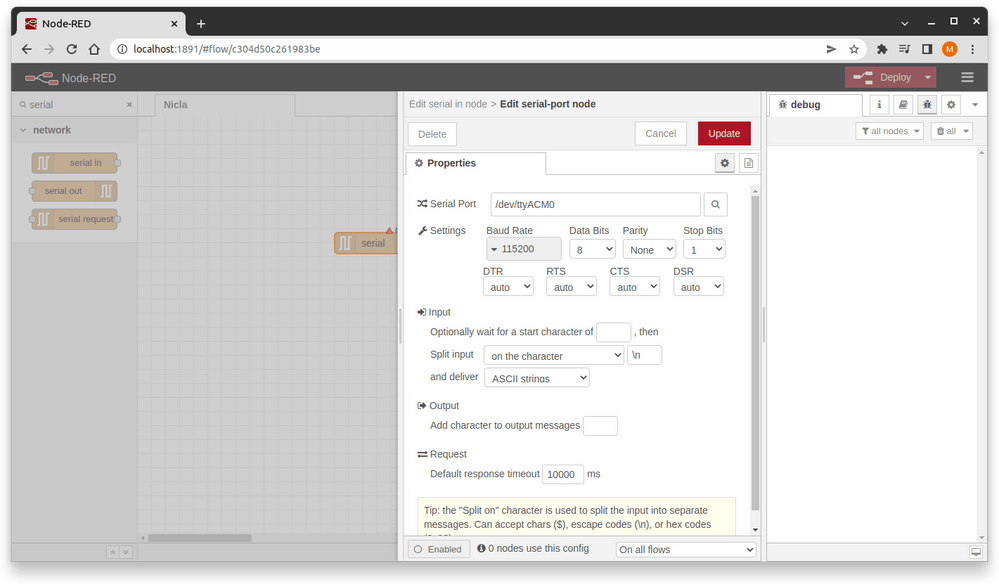999x584 pixels.
Task: Open DTR auto dropdown
Action: coord(508,287)
